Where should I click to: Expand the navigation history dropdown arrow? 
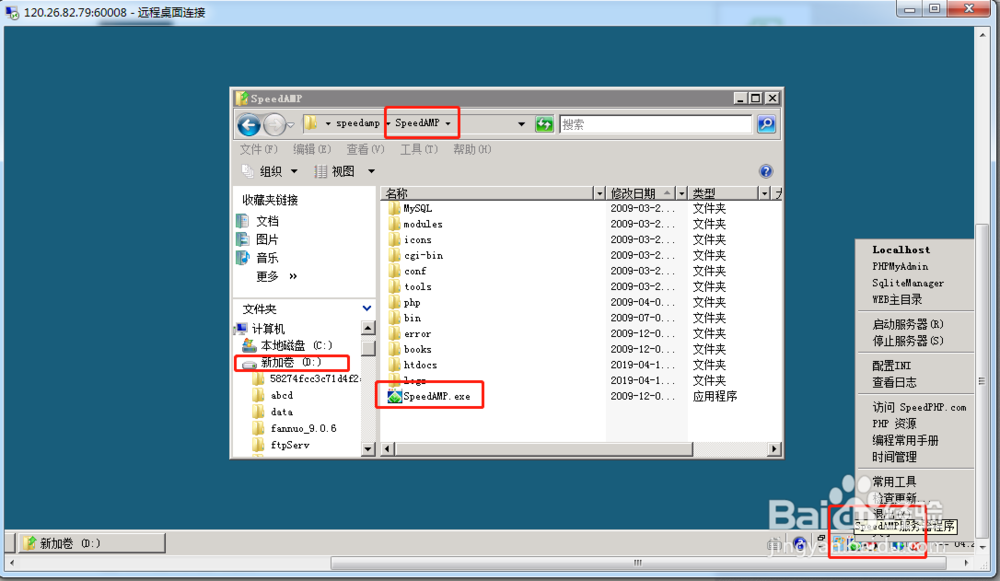coord(291,124)
